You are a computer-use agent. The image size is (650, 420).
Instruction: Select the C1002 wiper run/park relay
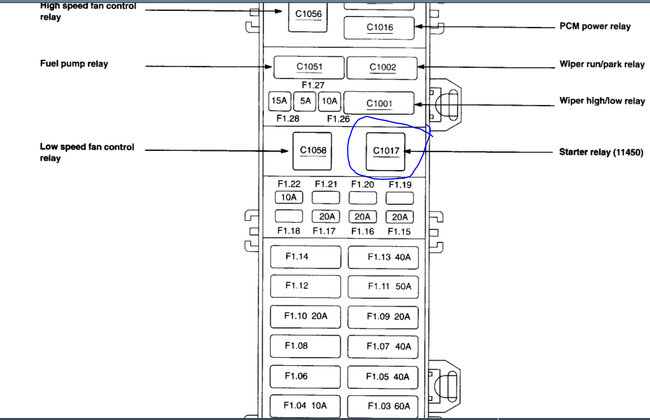click(382, 68)
